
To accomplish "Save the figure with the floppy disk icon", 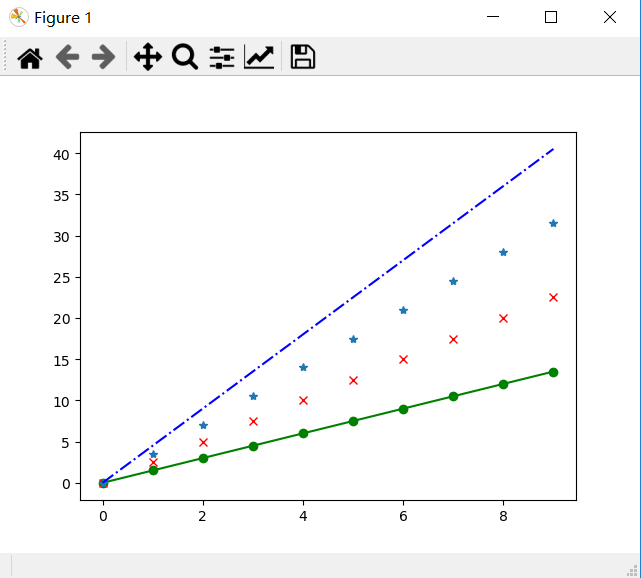I will point(303,56).
